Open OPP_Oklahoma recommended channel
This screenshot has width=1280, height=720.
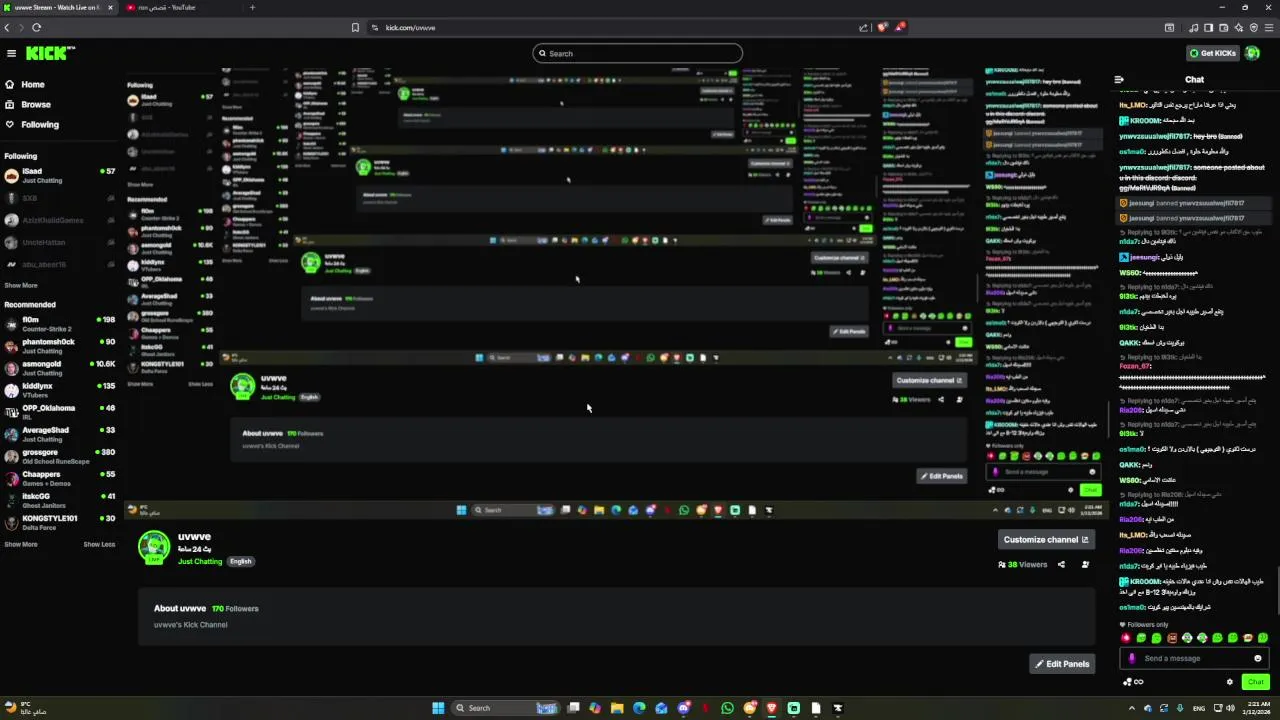tap(60, 412)
